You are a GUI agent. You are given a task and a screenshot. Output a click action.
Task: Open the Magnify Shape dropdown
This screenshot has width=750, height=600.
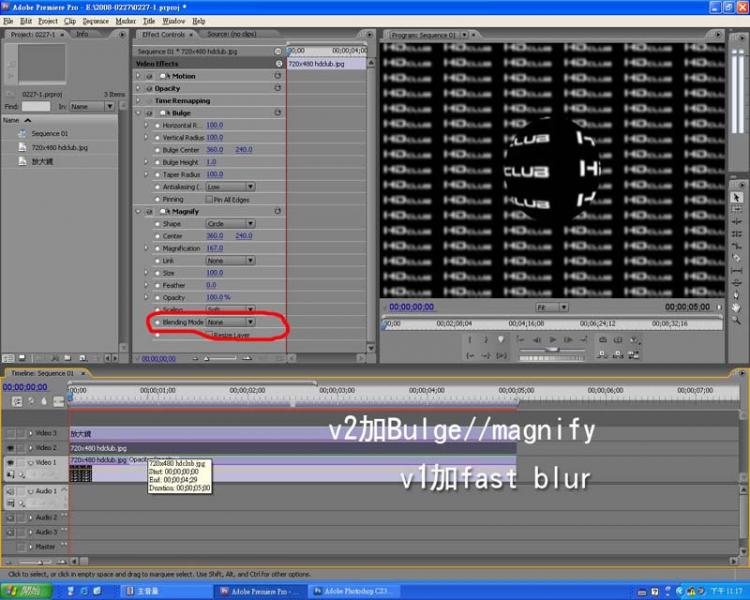click(x=230, y=224)
